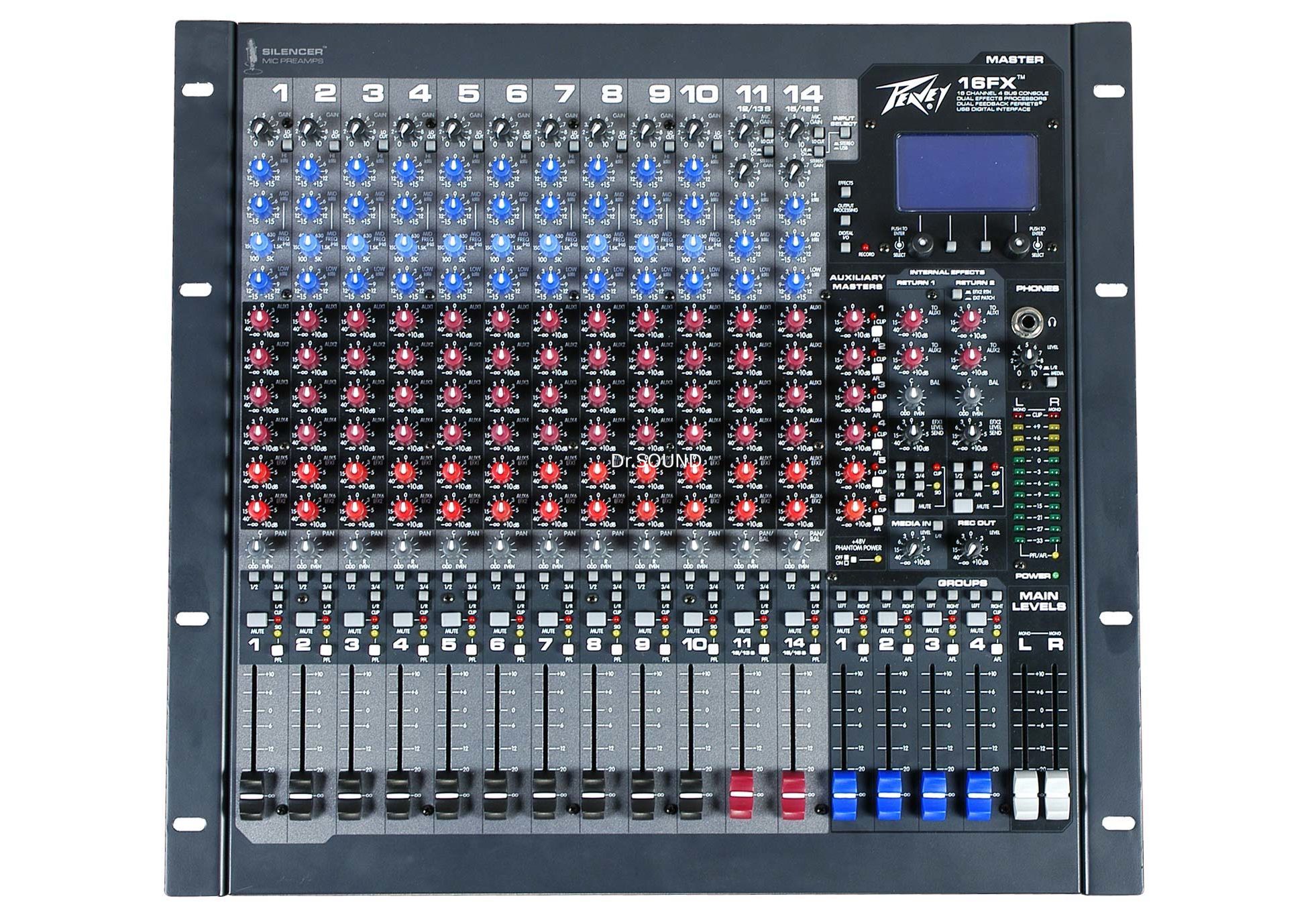Click the left Push to Enter select knob
The height and width of the screenshot is (921, 1316).
point(923,245)
